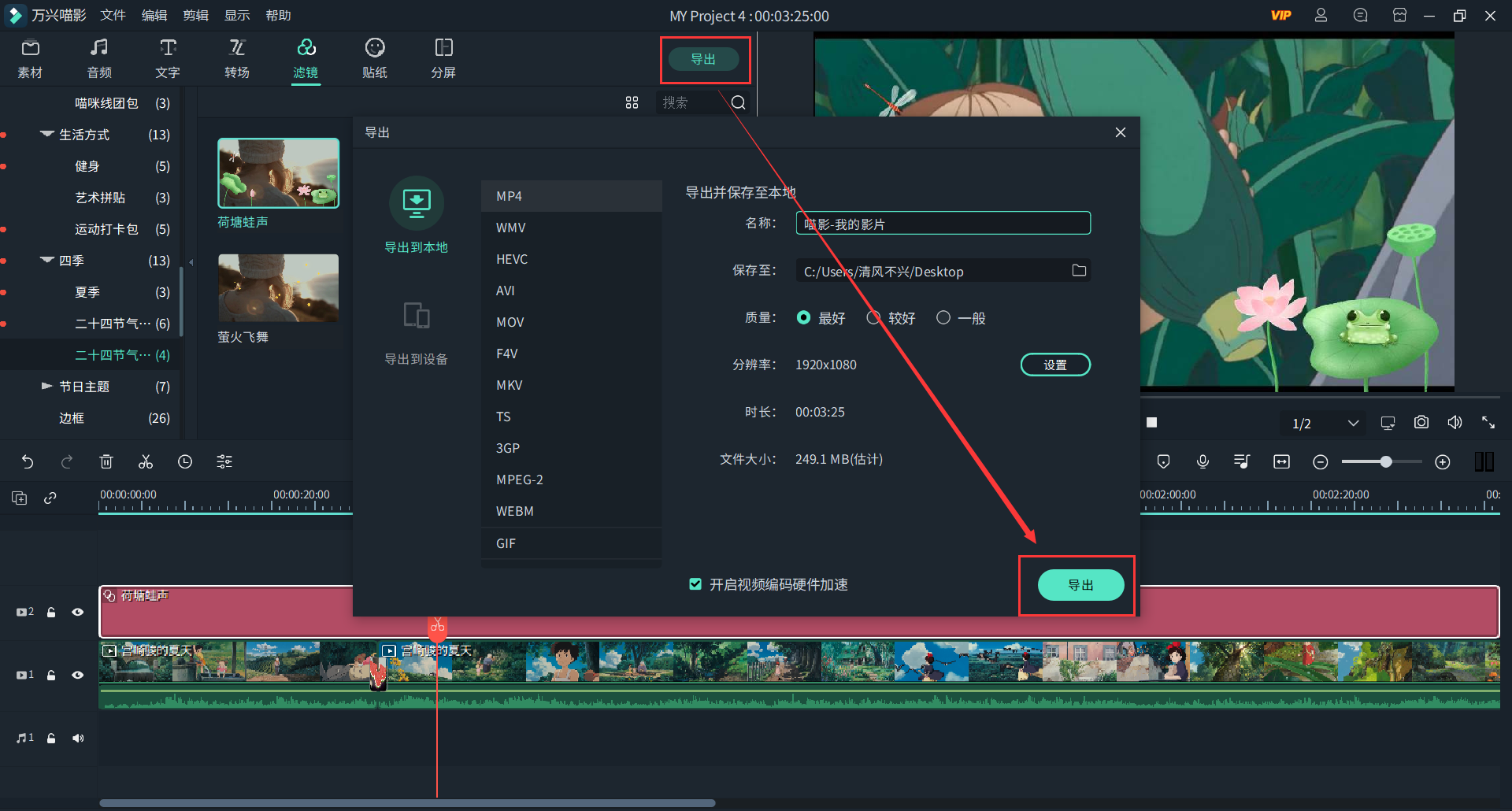Click the snapshot camera icon under the preview

(1421, 422)
